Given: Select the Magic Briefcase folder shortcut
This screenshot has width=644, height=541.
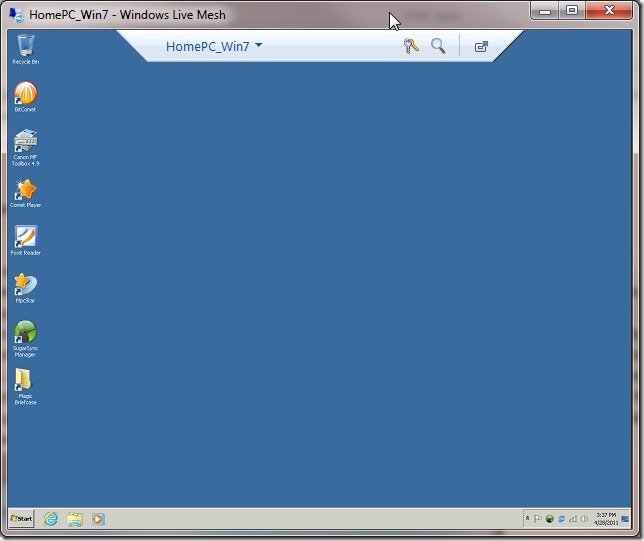Looking at the screenshot, I should click(25, 387).
